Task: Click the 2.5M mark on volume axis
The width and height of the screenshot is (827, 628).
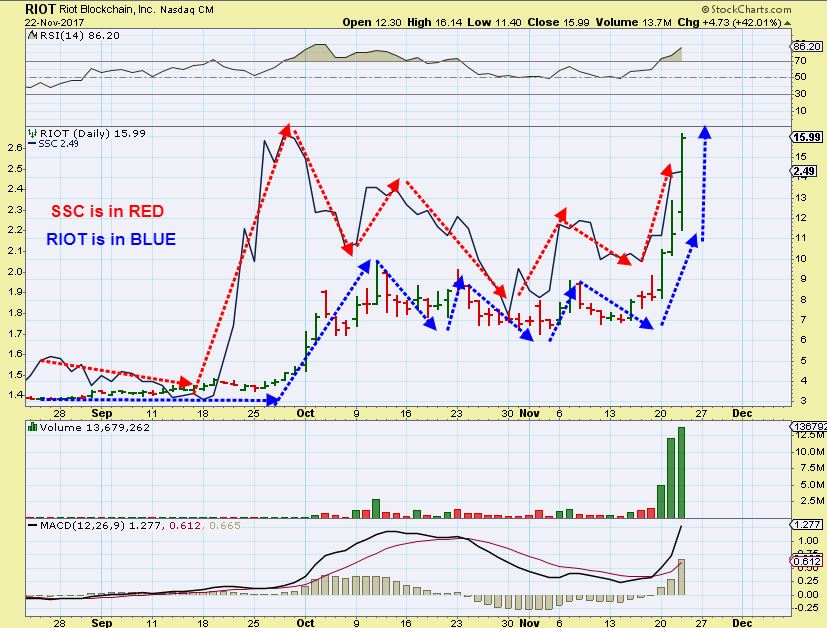Action: click(812, 500)
